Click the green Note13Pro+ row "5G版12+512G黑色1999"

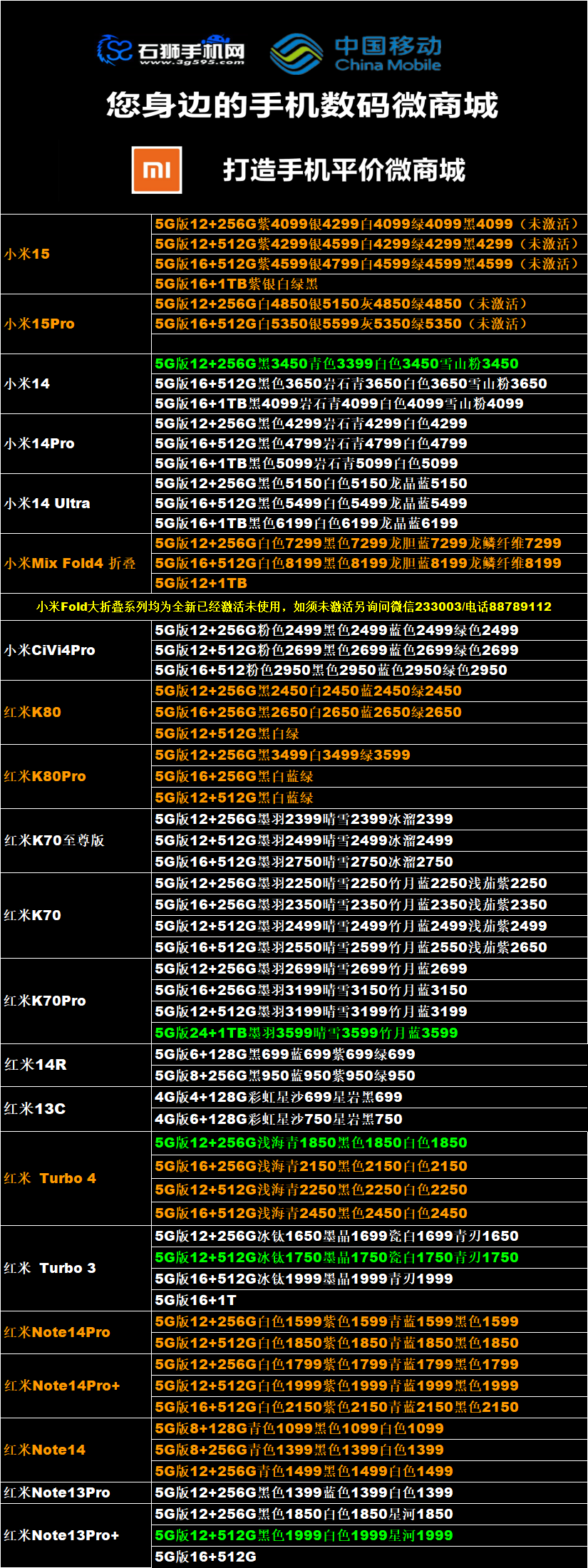coord(369,1535)
